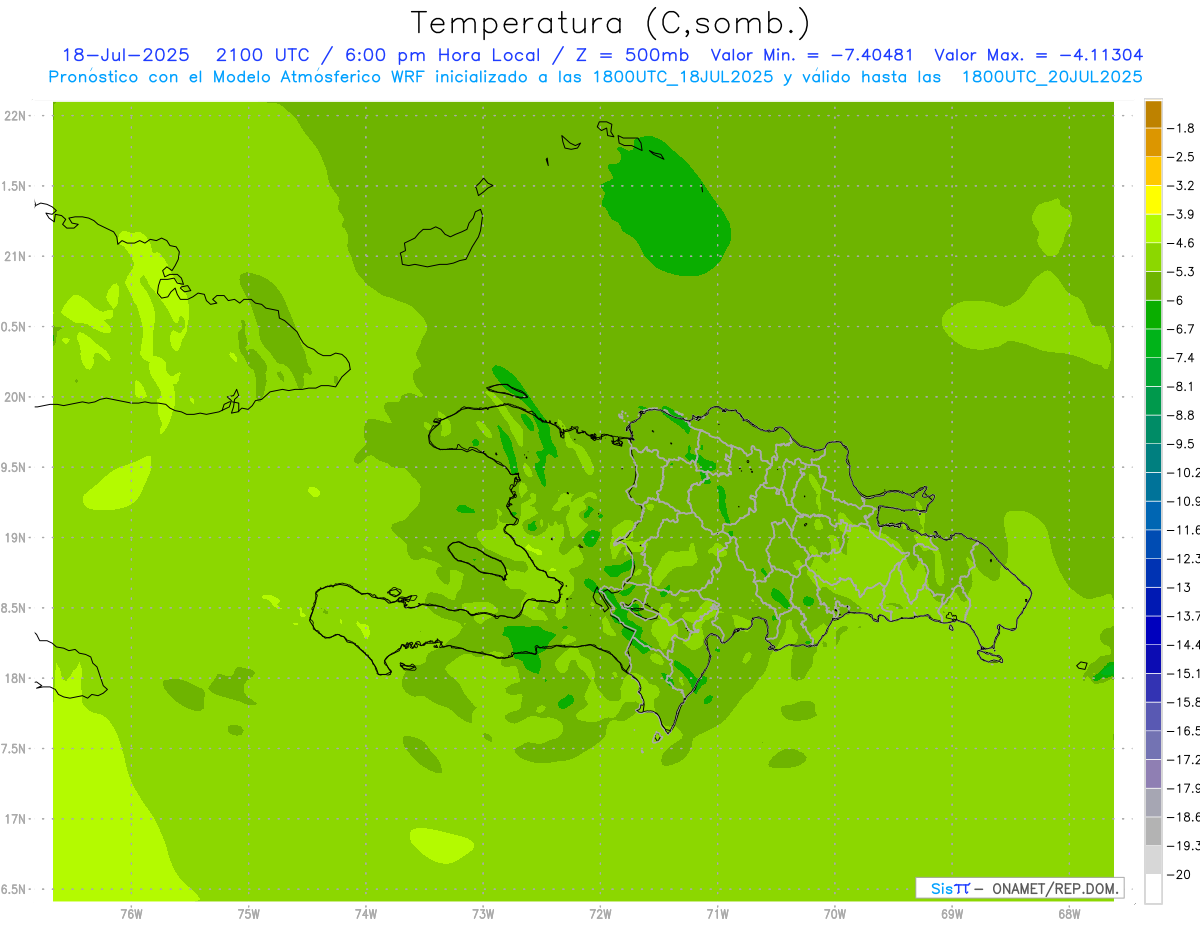Click the -5.3 colorbar value
The image size is (1200, 927).
(x=1180, y=272)
